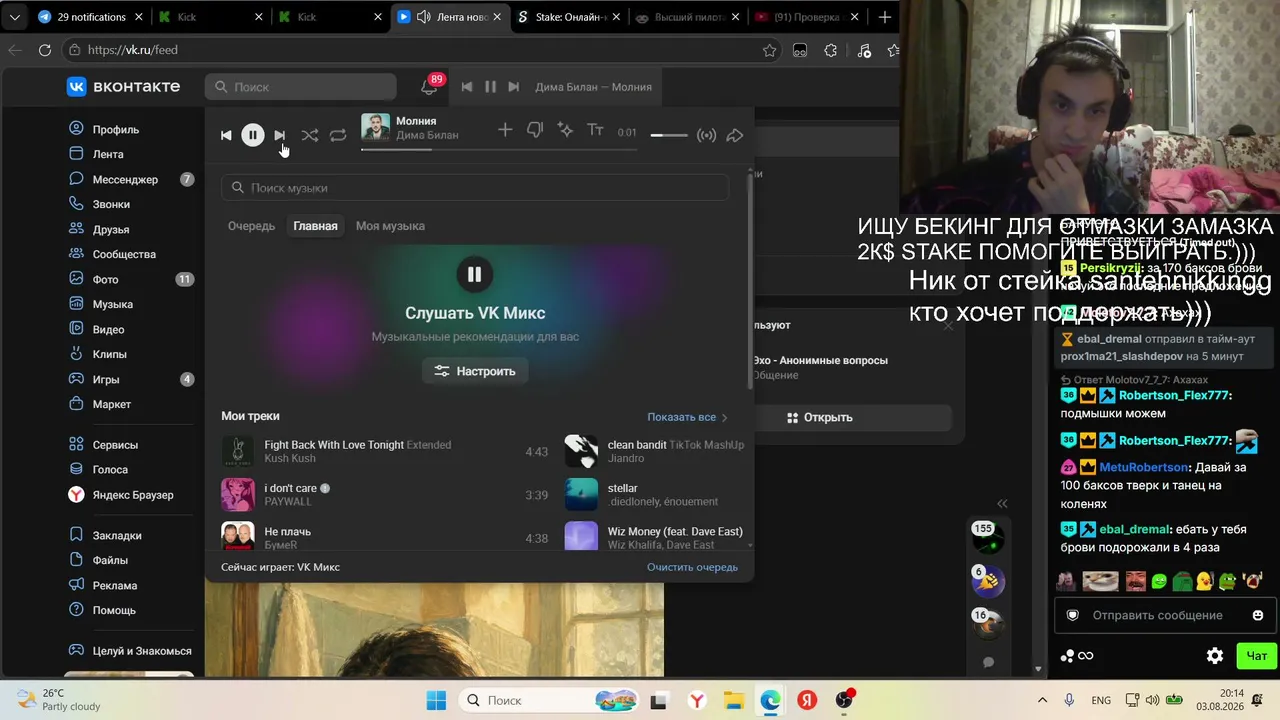
Task: Click the Музыка sidebar icon
Action: click(76, 304)
